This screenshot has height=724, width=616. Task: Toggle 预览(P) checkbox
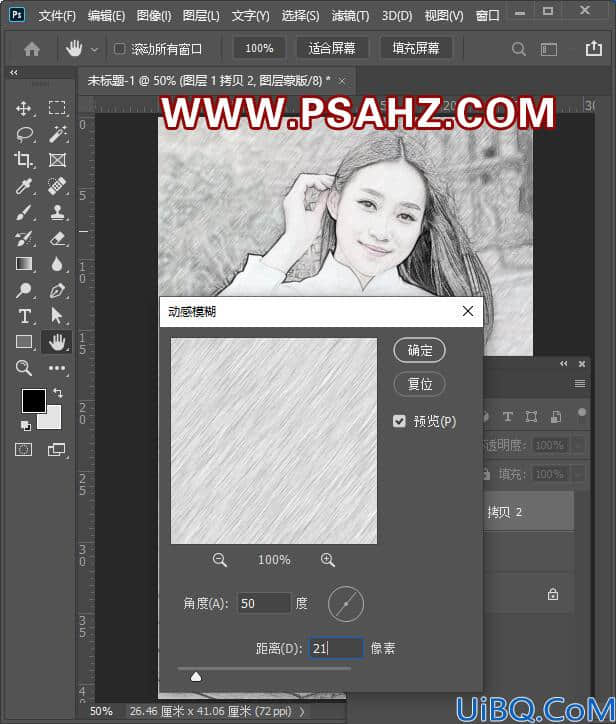399,421
